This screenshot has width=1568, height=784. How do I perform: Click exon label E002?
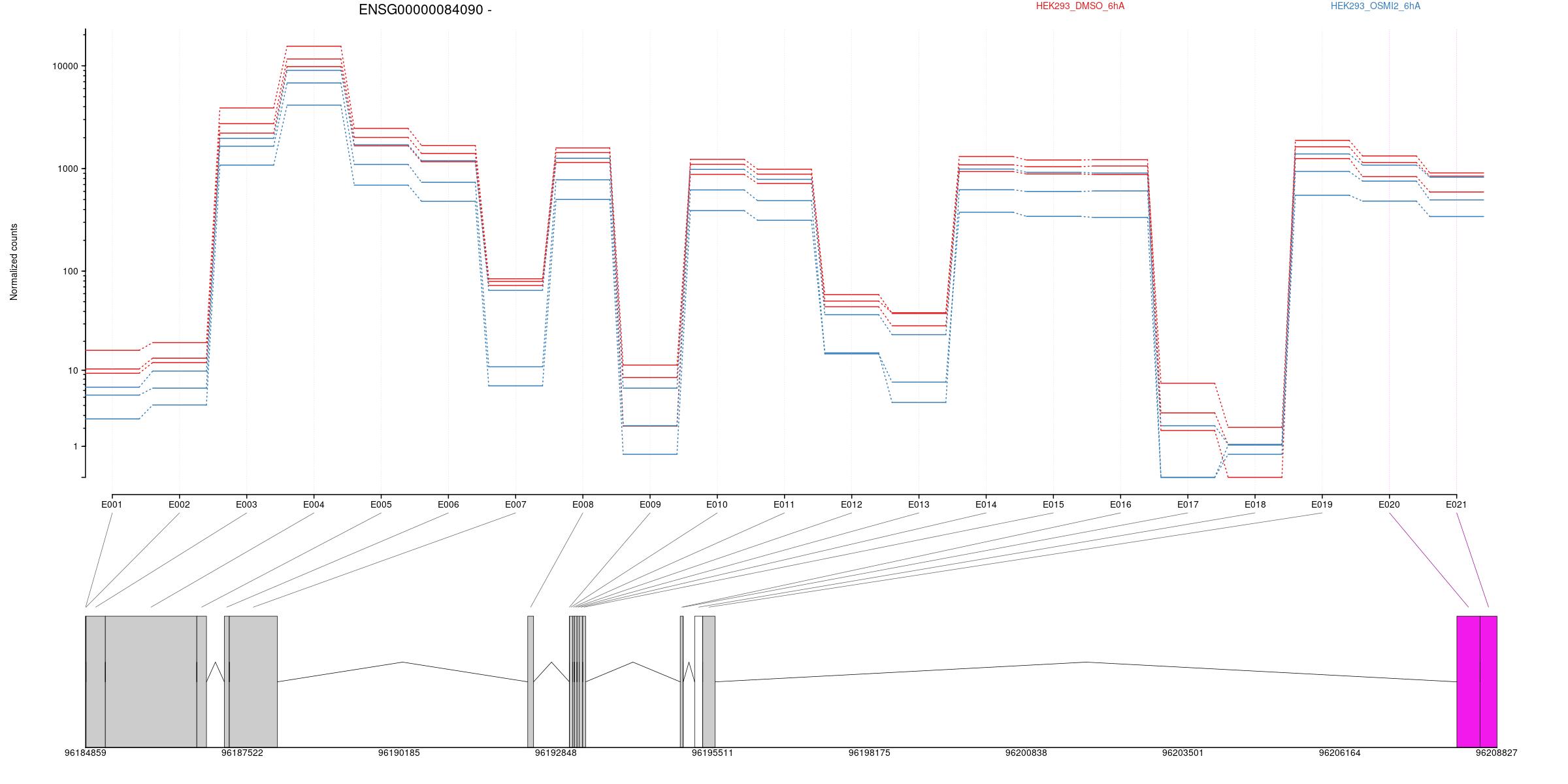(179, 504)
